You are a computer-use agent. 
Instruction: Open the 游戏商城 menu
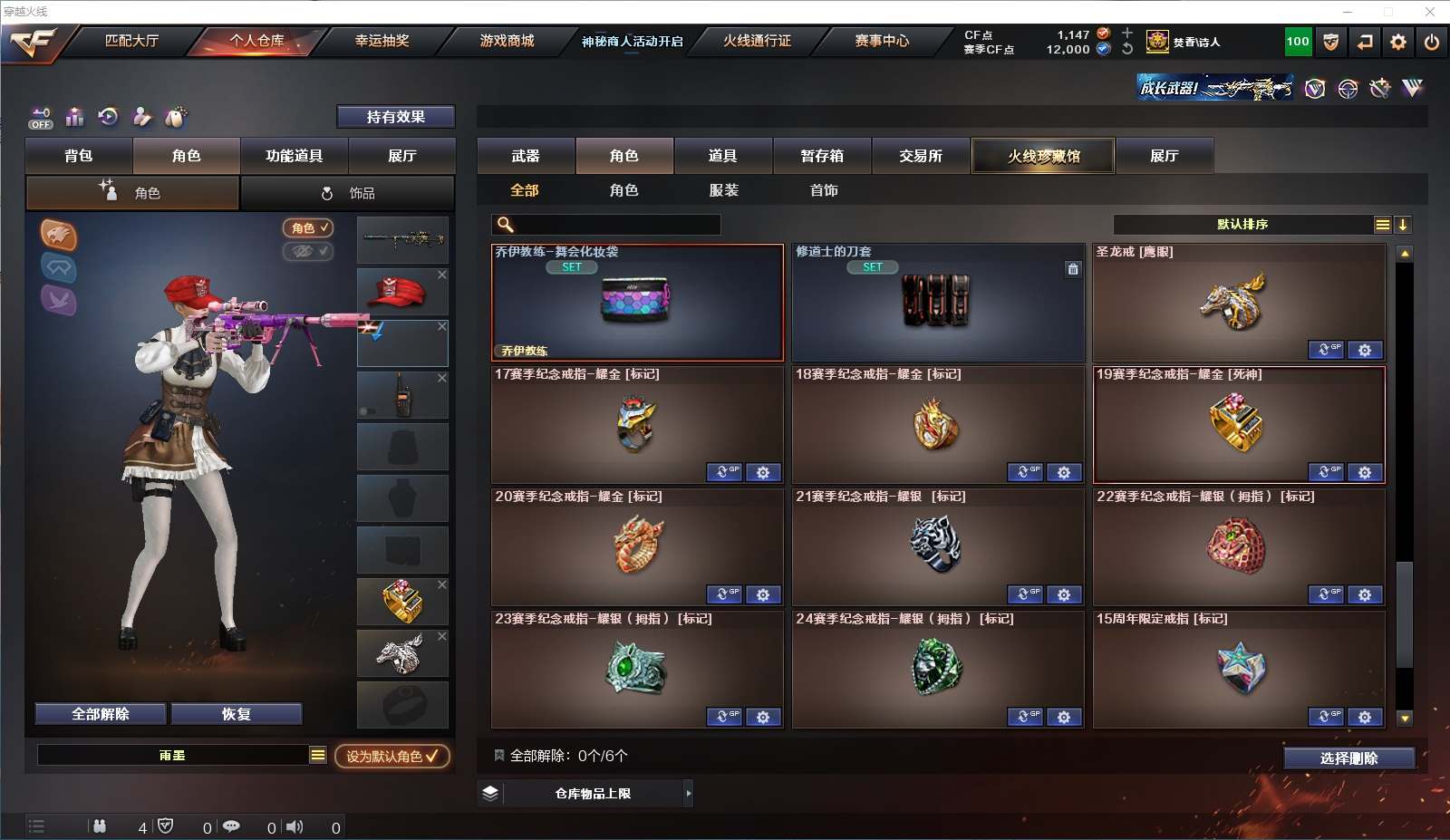pyautogui.click(x=507, y=41)
